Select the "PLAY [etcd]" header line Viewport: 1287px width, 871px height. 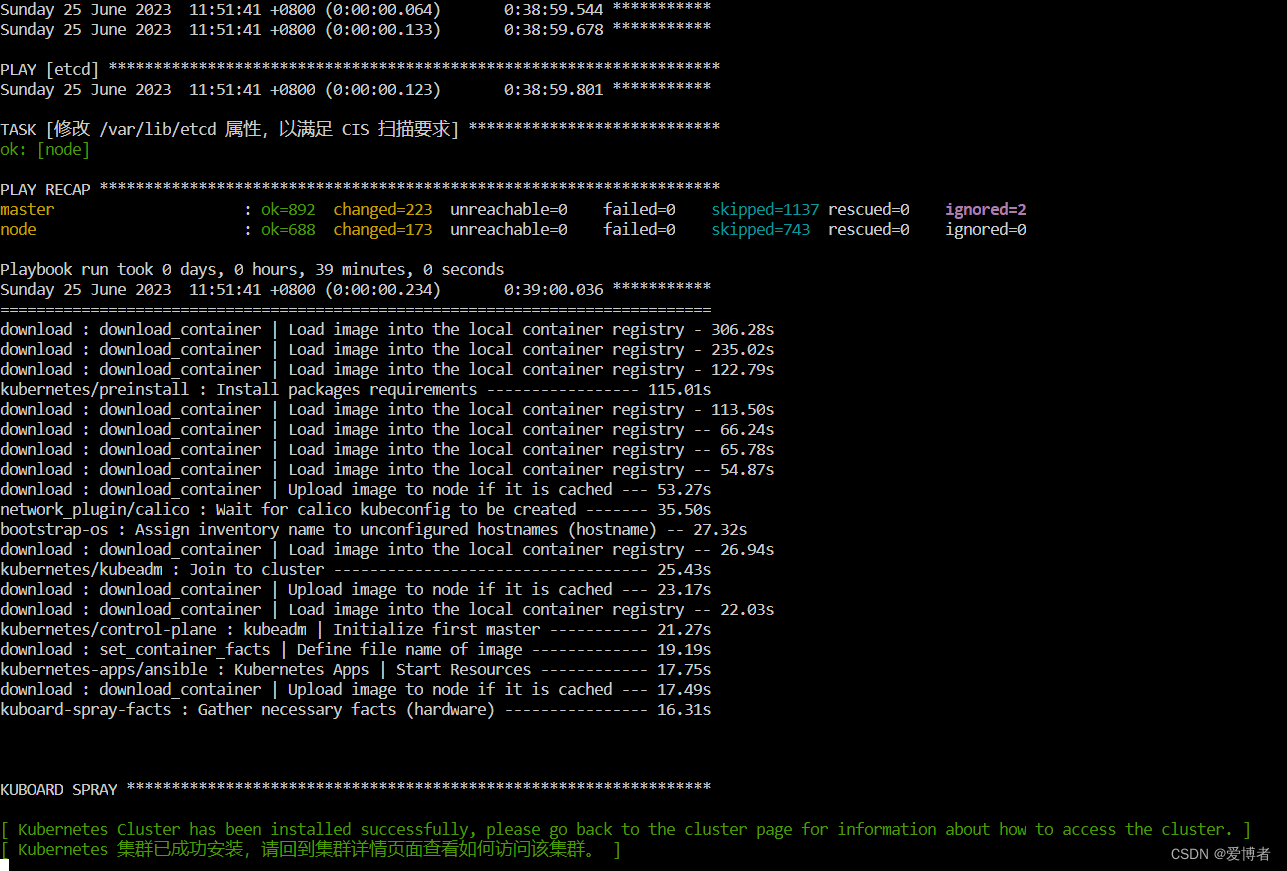pyautogui.click(x=360, y=69)
